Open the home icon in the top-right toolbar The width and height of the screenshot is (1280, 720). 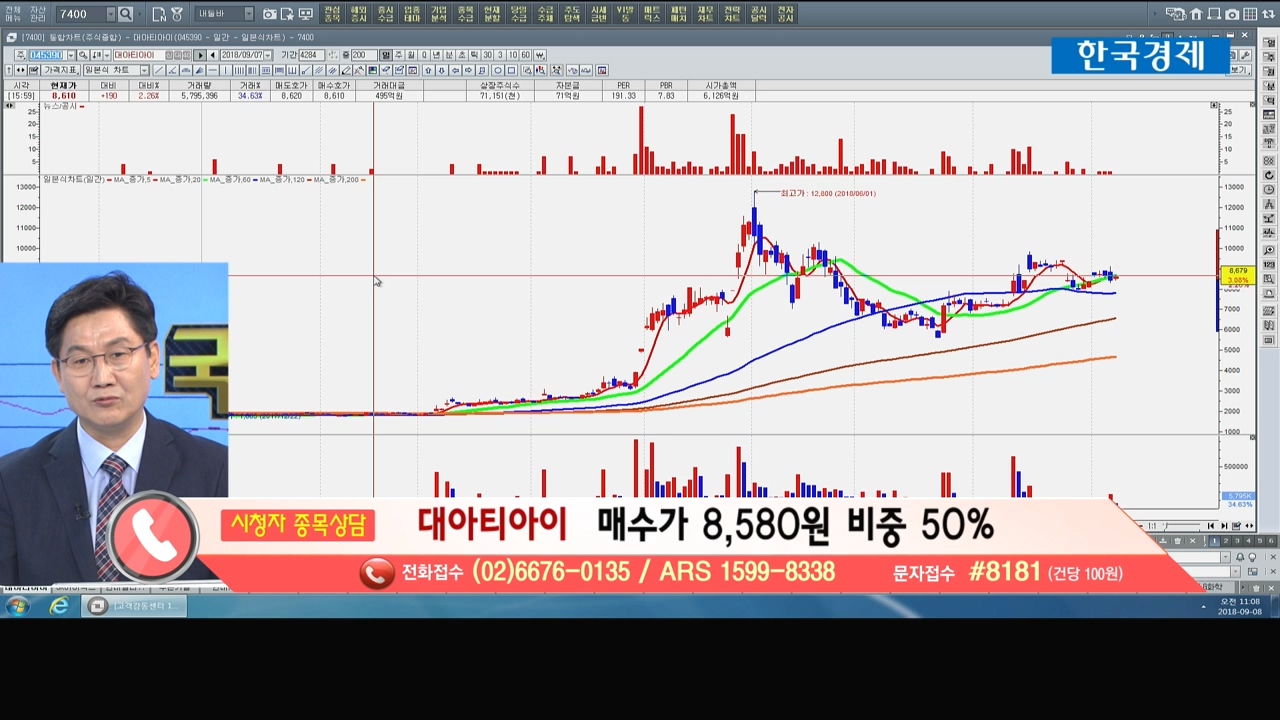click(1196, 14)
